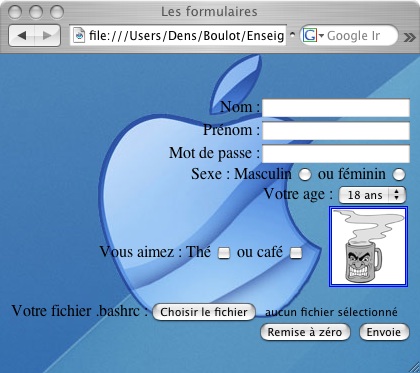
Task: Go back with the left arrow button
Action: [x=22, y=35]
